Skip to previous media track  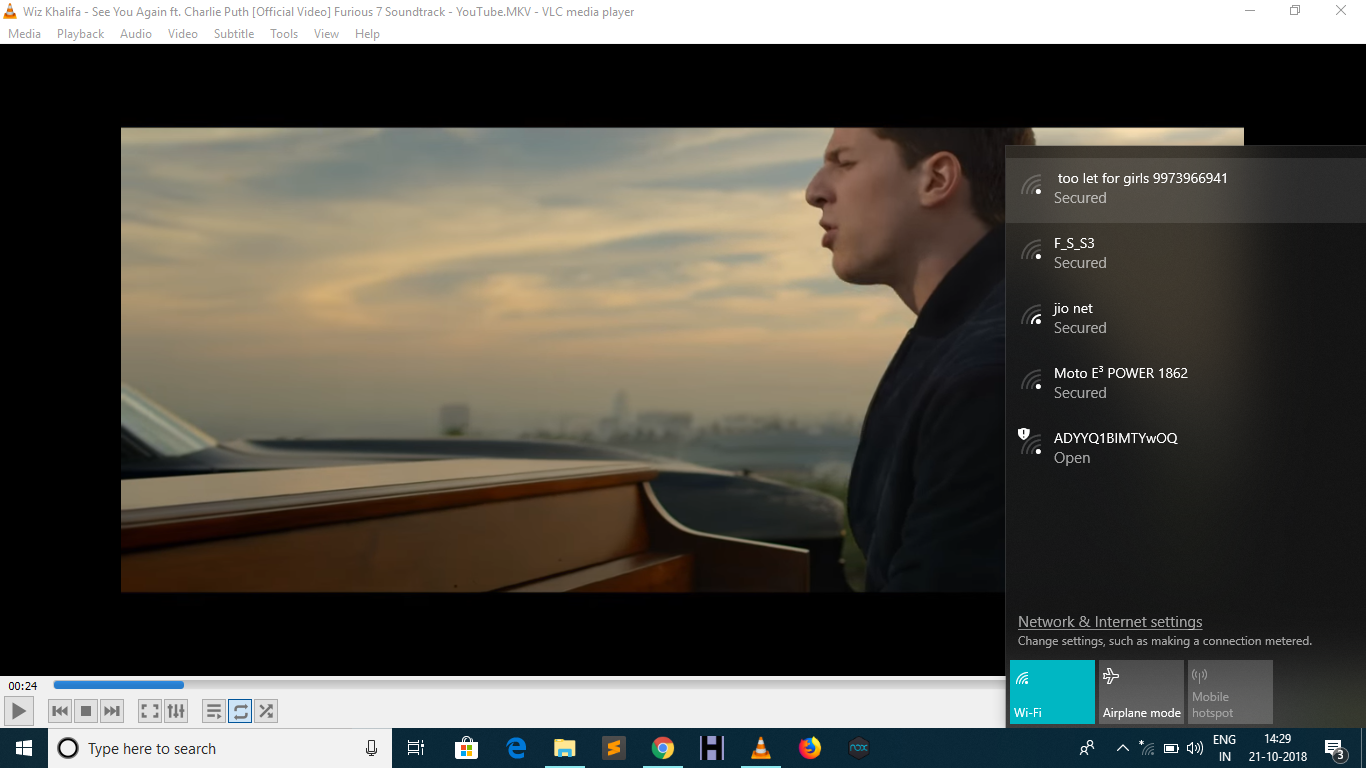[60, 711]
